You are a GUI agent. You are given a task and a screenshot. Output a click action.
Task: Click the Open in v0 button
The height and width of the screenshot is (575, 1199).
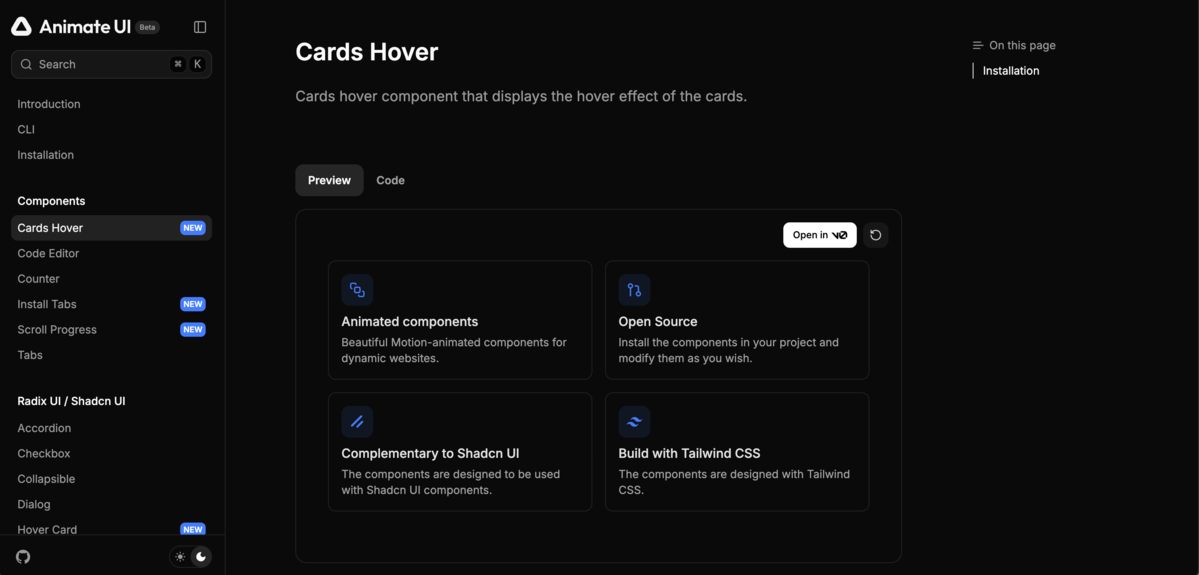click(820, 235)
